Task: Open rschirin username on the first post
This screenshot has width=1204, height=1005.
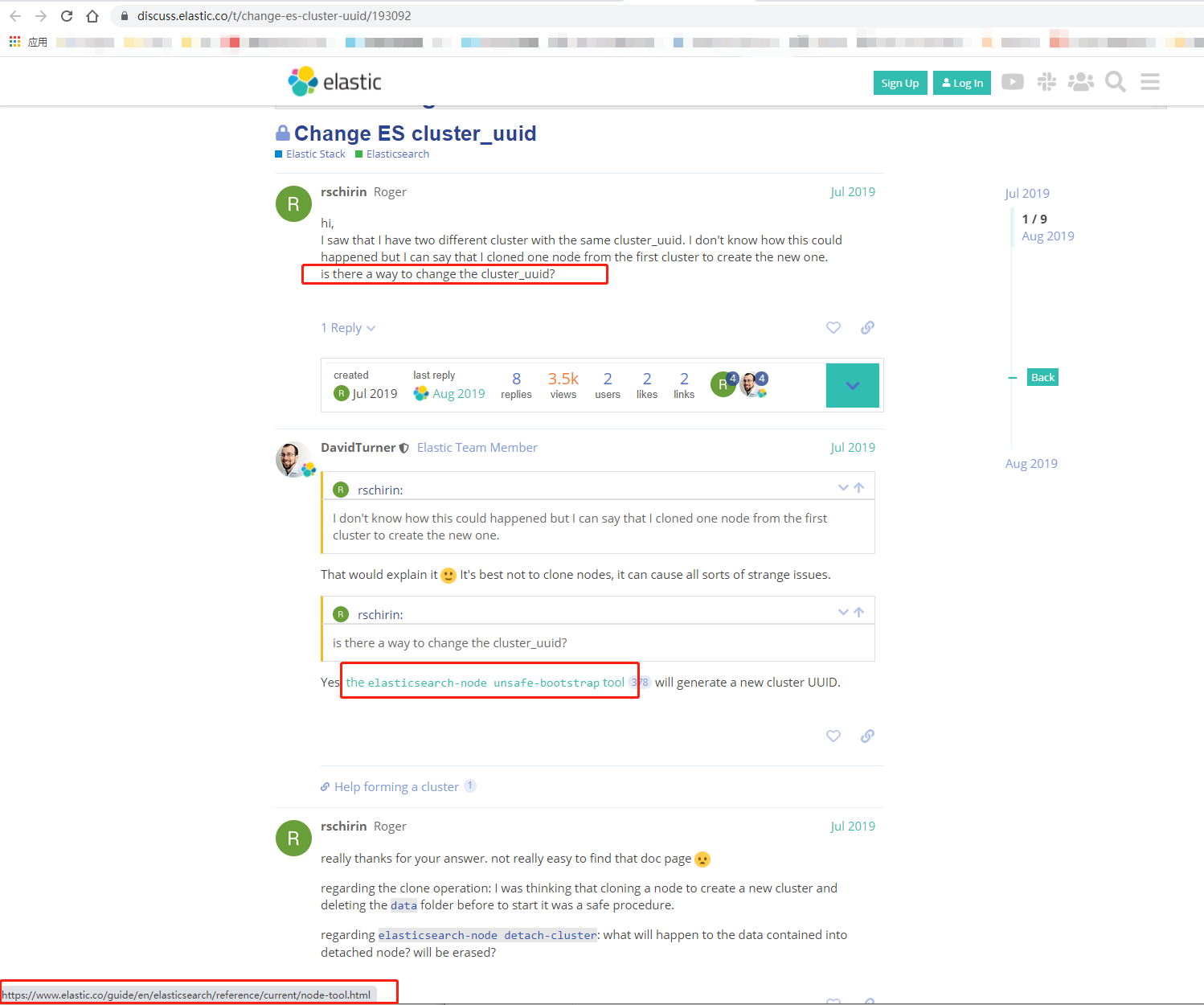Action: [344, 192]
